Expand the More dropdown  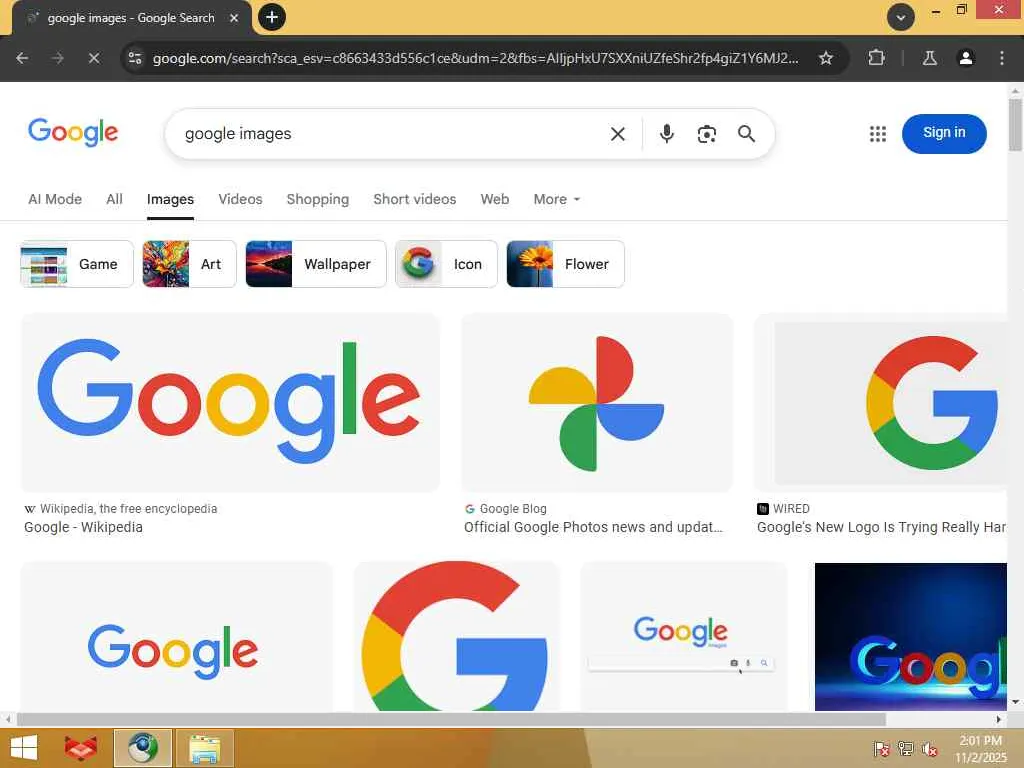pyautogui.click(x=556, y=199)
